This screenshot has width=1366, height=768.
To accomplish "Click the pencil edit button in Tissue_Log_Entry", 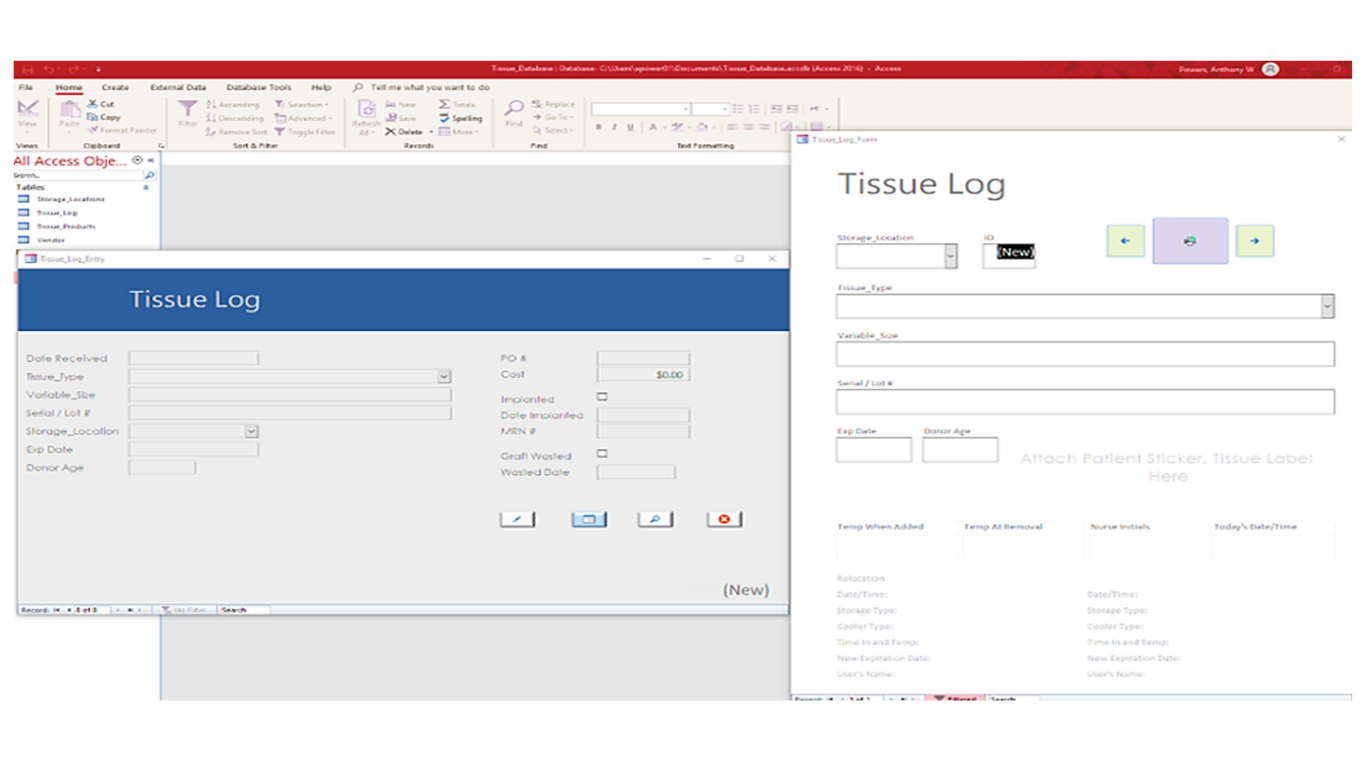I will coord(517,519).
